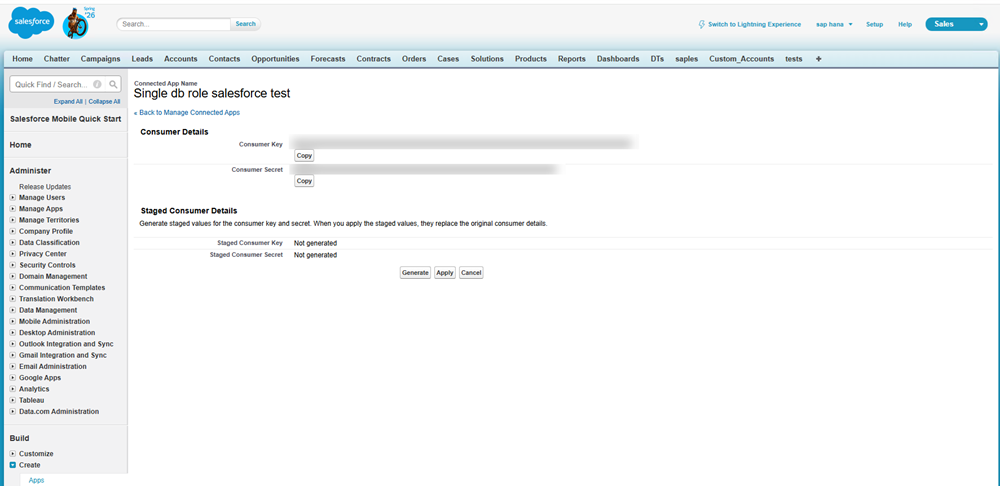
Task: Follow the Back to Manage Connected Apps link
Action: 187,113
